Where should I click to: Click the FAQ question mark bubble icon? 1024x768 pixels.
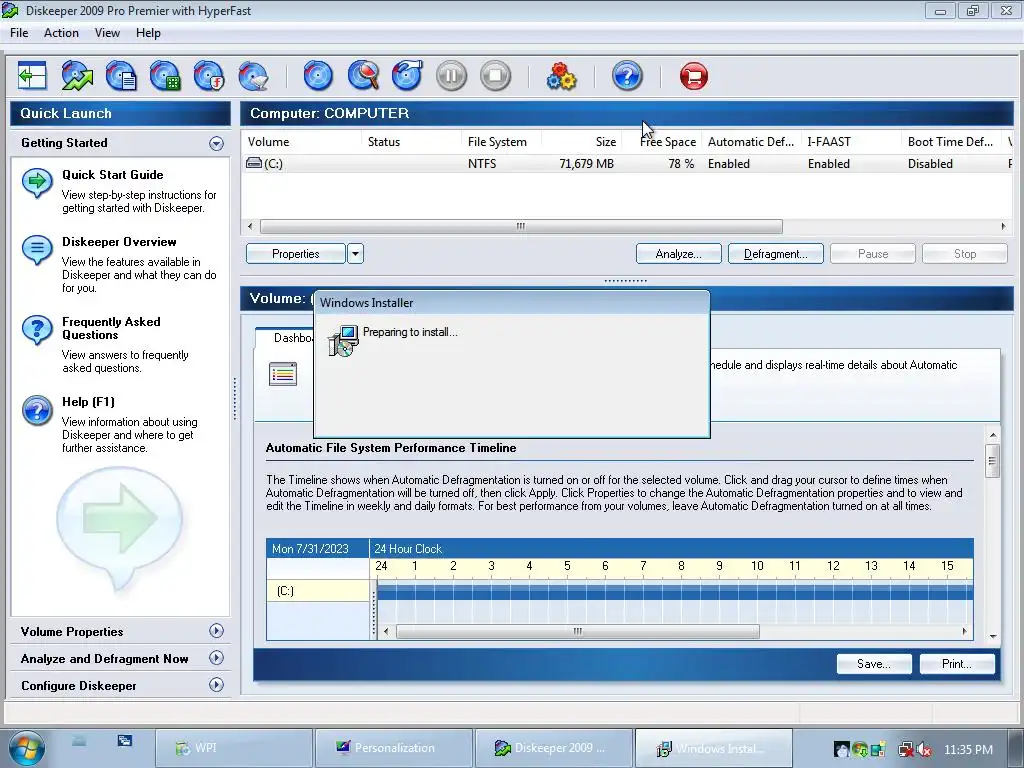[x=37, y=330]
